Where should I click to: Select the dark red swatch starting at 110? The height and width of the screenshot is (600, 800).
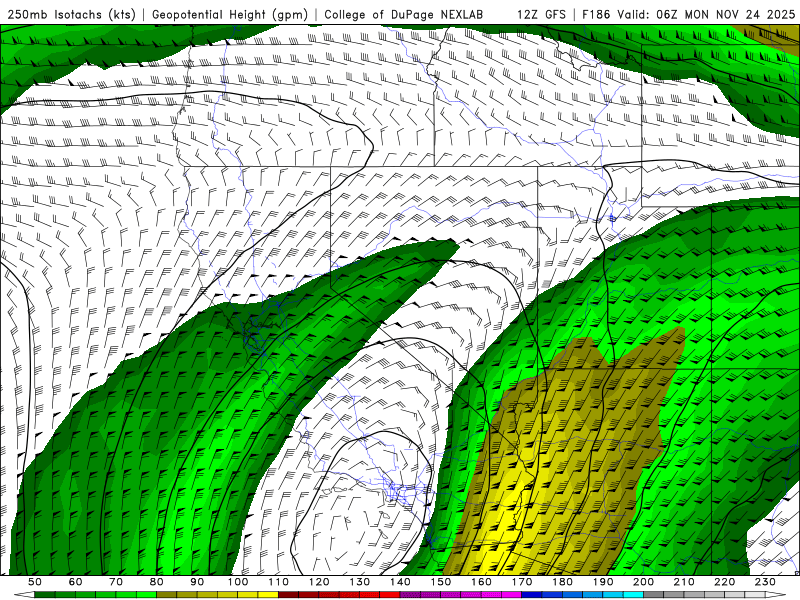pyautogui.click(x=288, y=595)
